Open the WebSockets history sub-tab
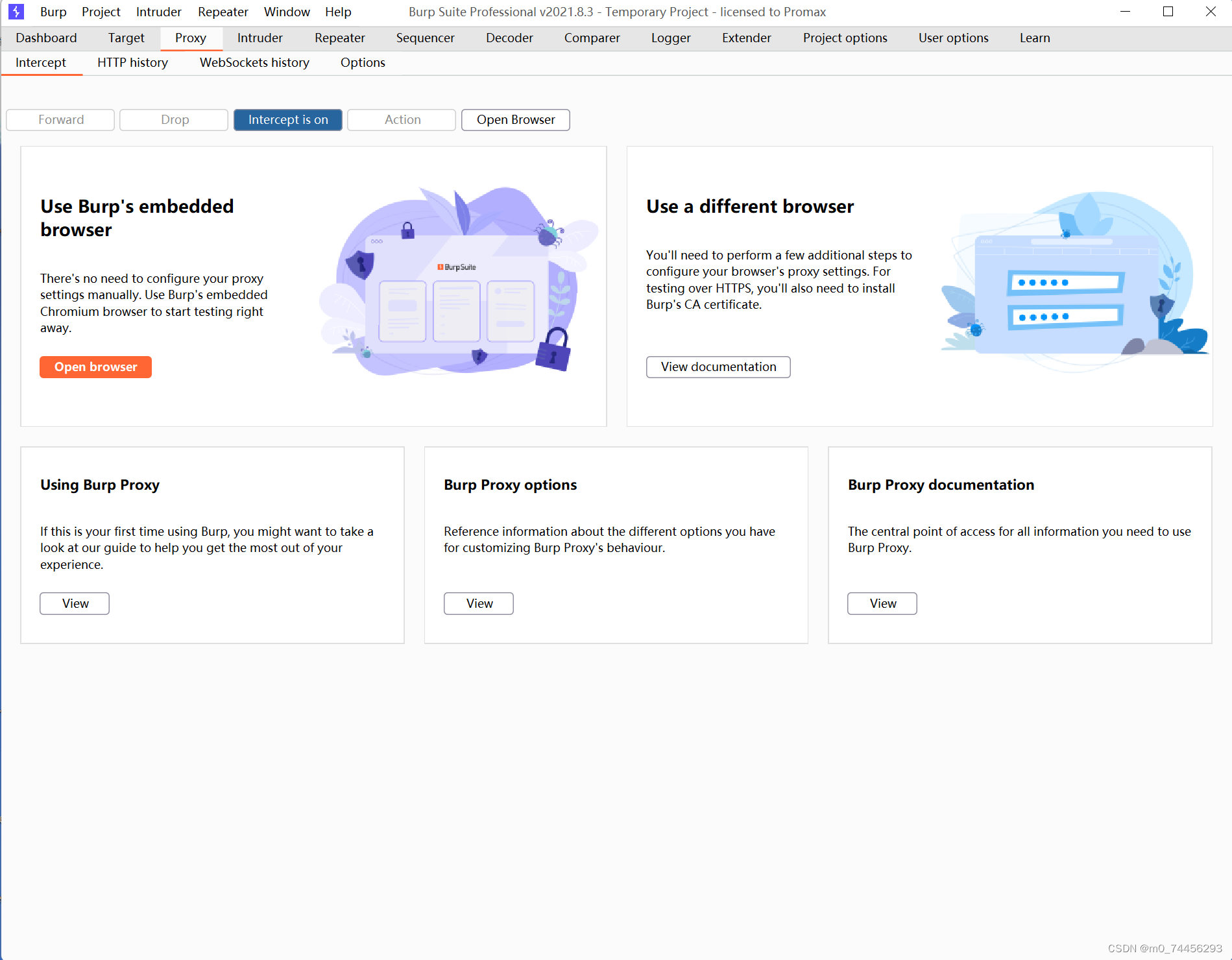 click(254, 62)
